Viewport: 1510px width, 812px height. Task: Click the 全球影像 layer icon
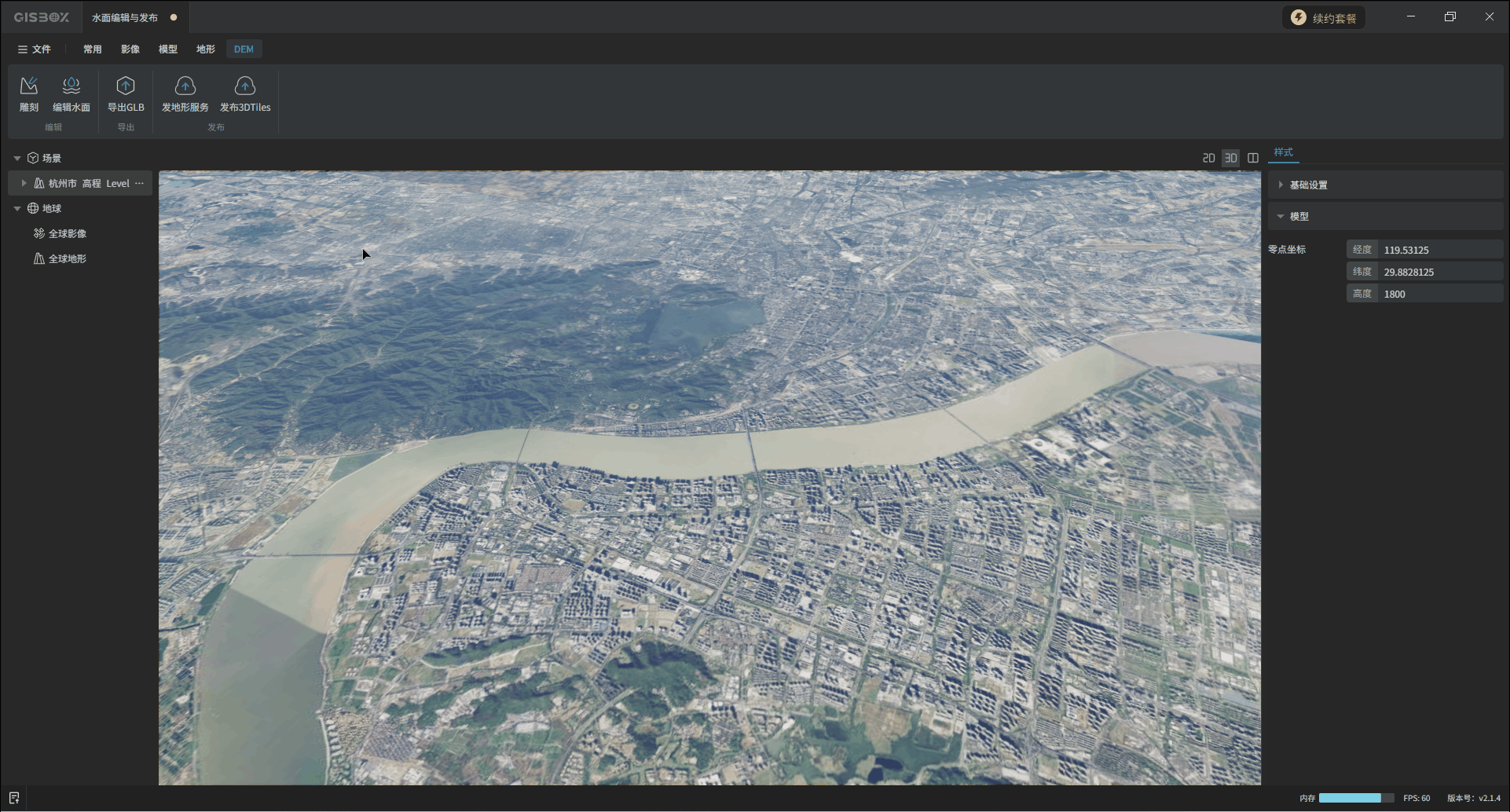38,233
